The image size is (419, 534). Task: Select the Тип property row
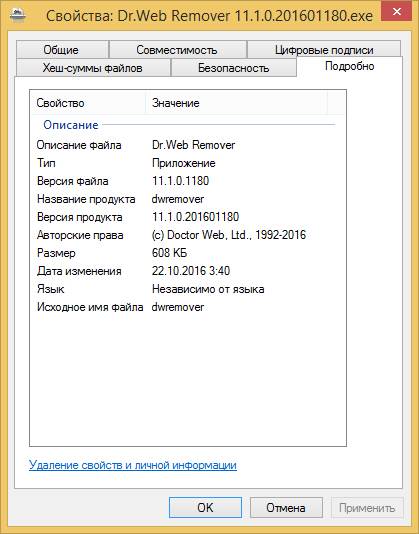(188, 163)
